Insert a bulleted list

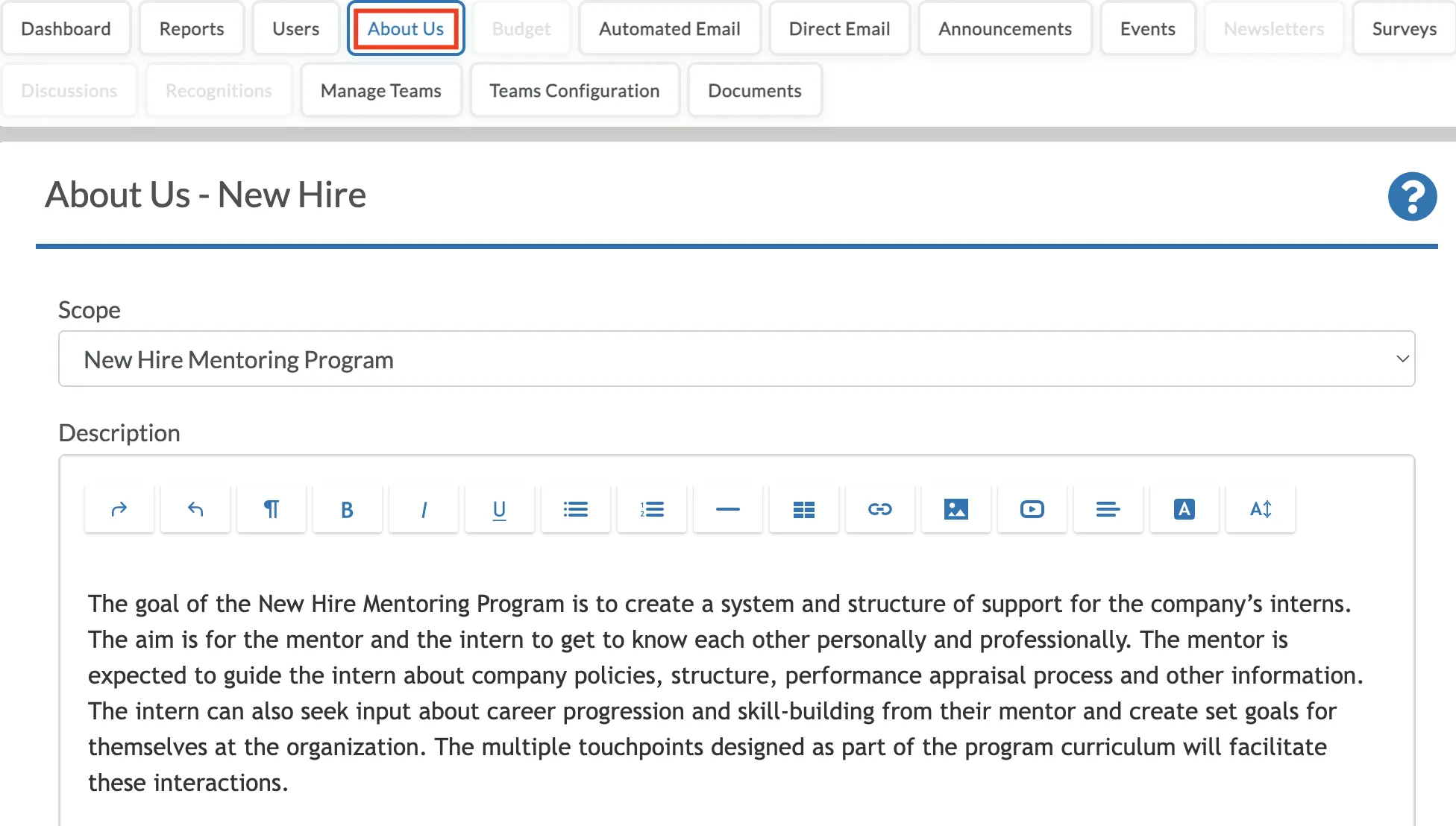pyautogui.click(x=576, y=509)
